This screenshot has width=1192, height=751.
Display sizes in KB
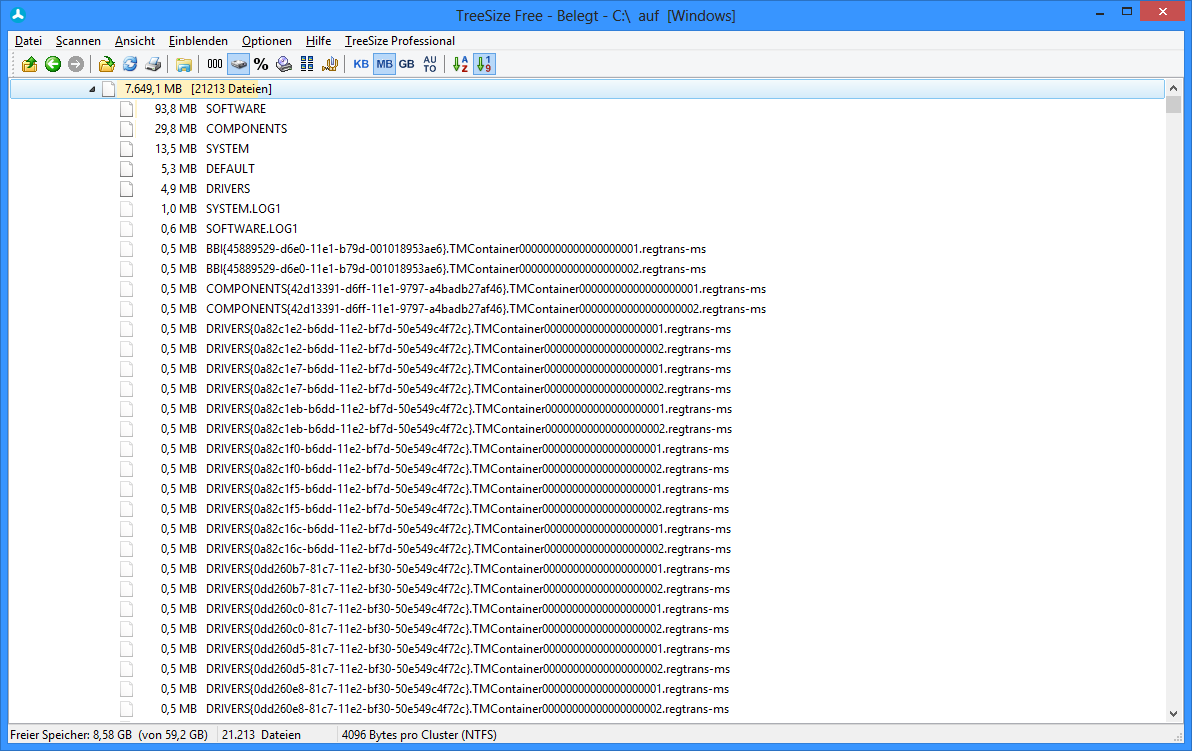point(361,65)
